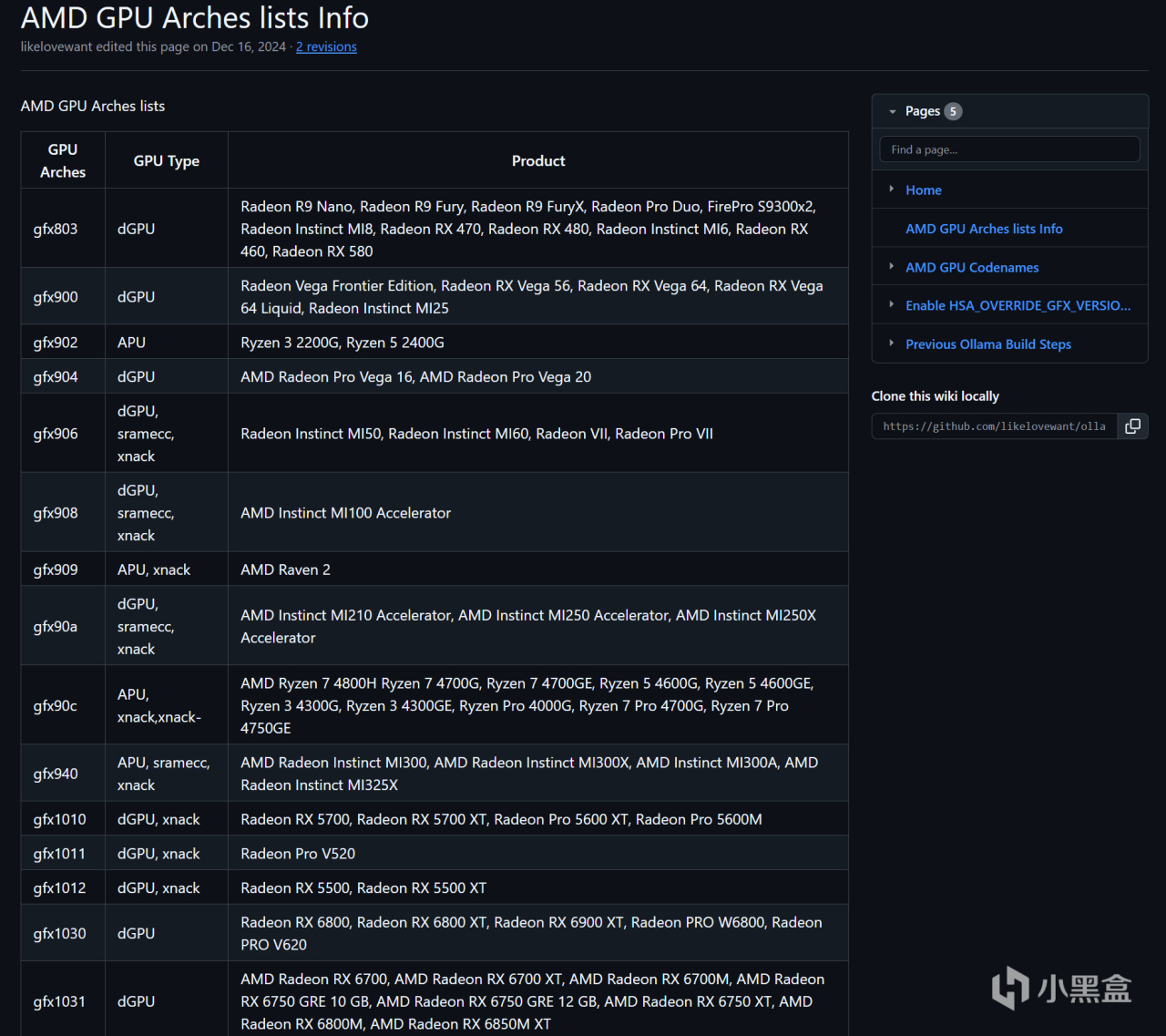Click the gfx1012 table cell
The height and width of the screenshot is (1036, 1166).
[x=63, y=887]
